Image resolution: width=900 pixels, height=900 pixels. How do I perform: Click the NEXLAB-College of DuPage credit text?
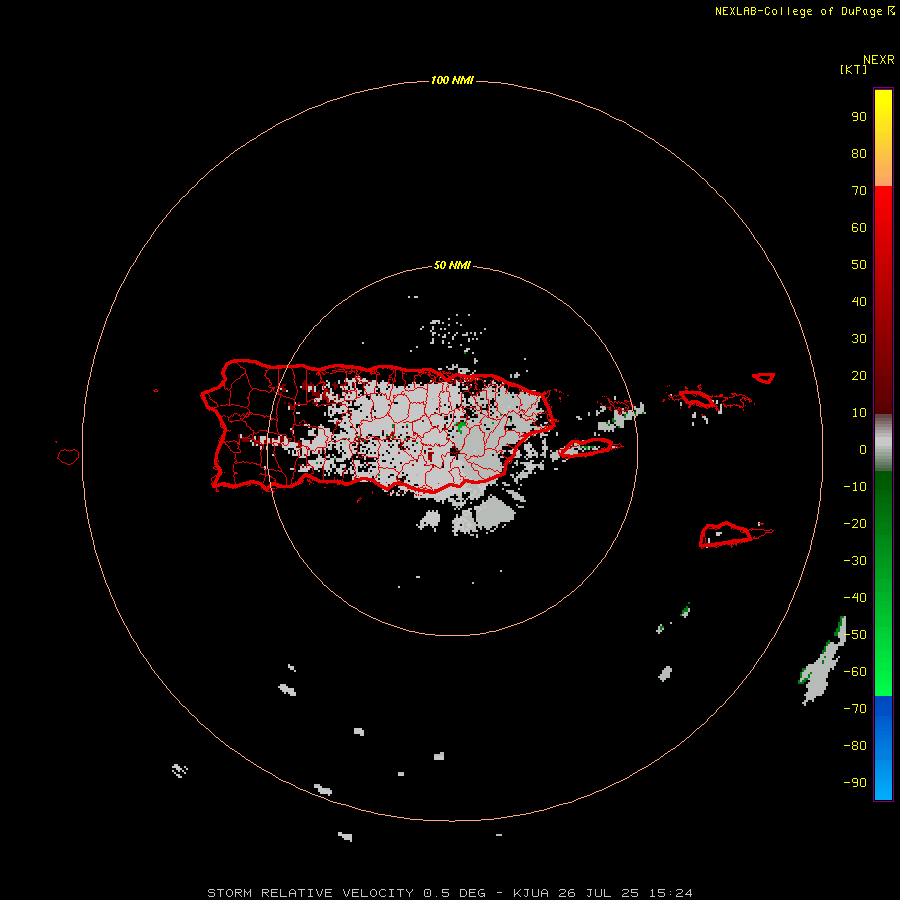click(x=804, y=11)
